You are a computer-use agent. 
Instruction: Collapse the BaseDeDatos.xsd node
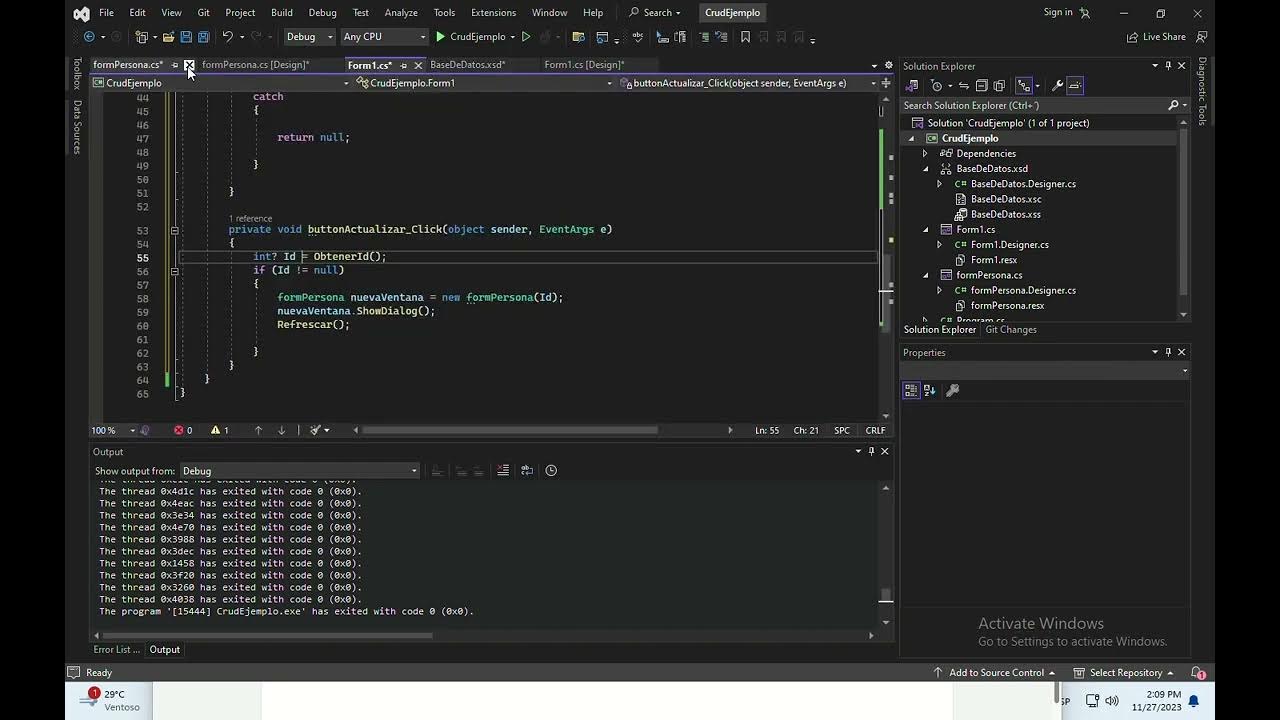click(925, 169)
